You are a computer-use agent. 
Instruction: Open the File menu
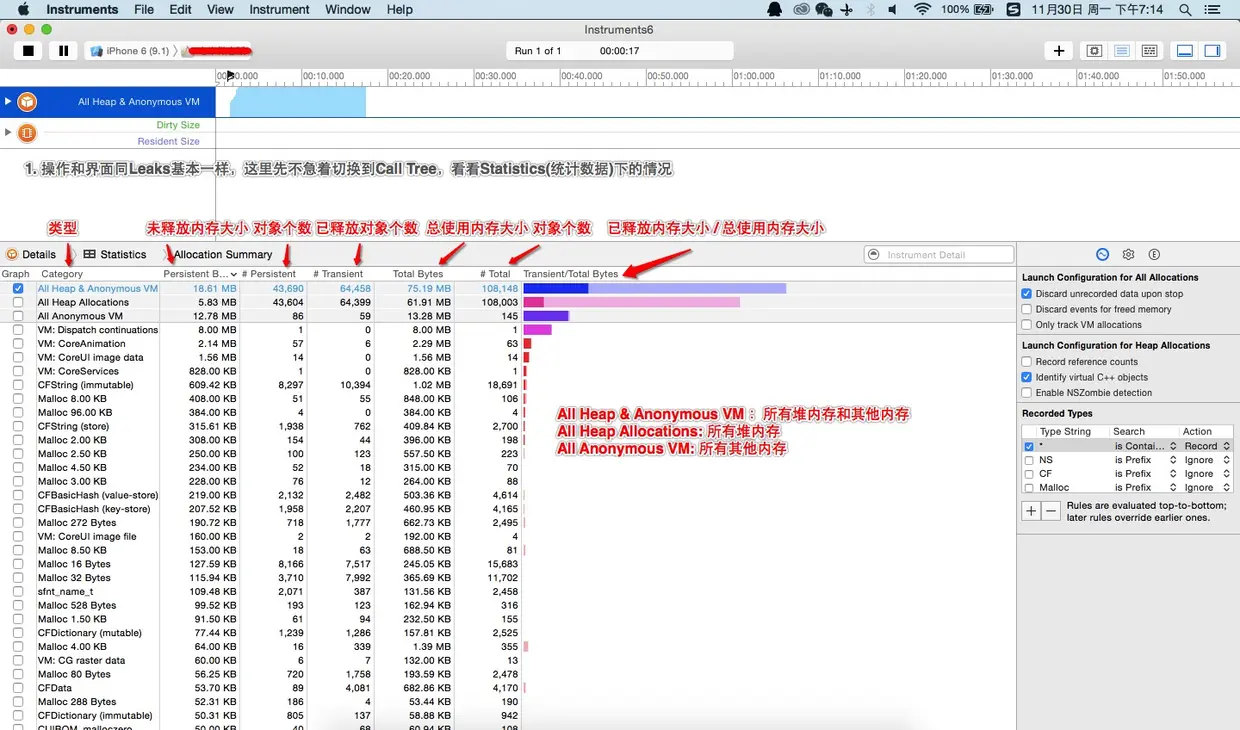[x=144, y=9]
